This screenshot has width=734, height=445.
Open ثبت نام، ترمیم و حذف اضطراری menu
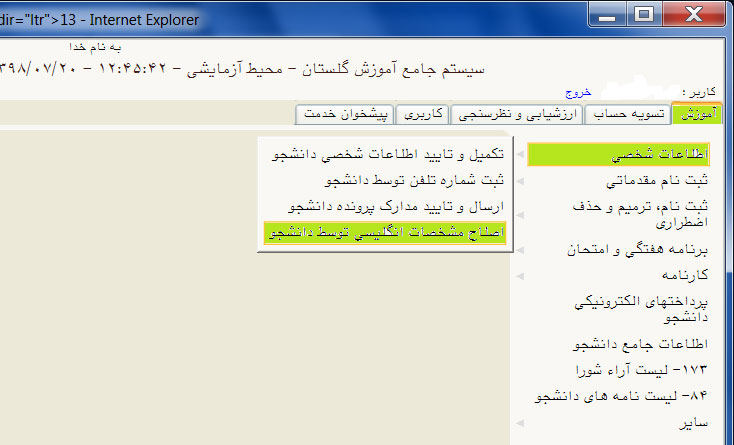click(640, 214)
